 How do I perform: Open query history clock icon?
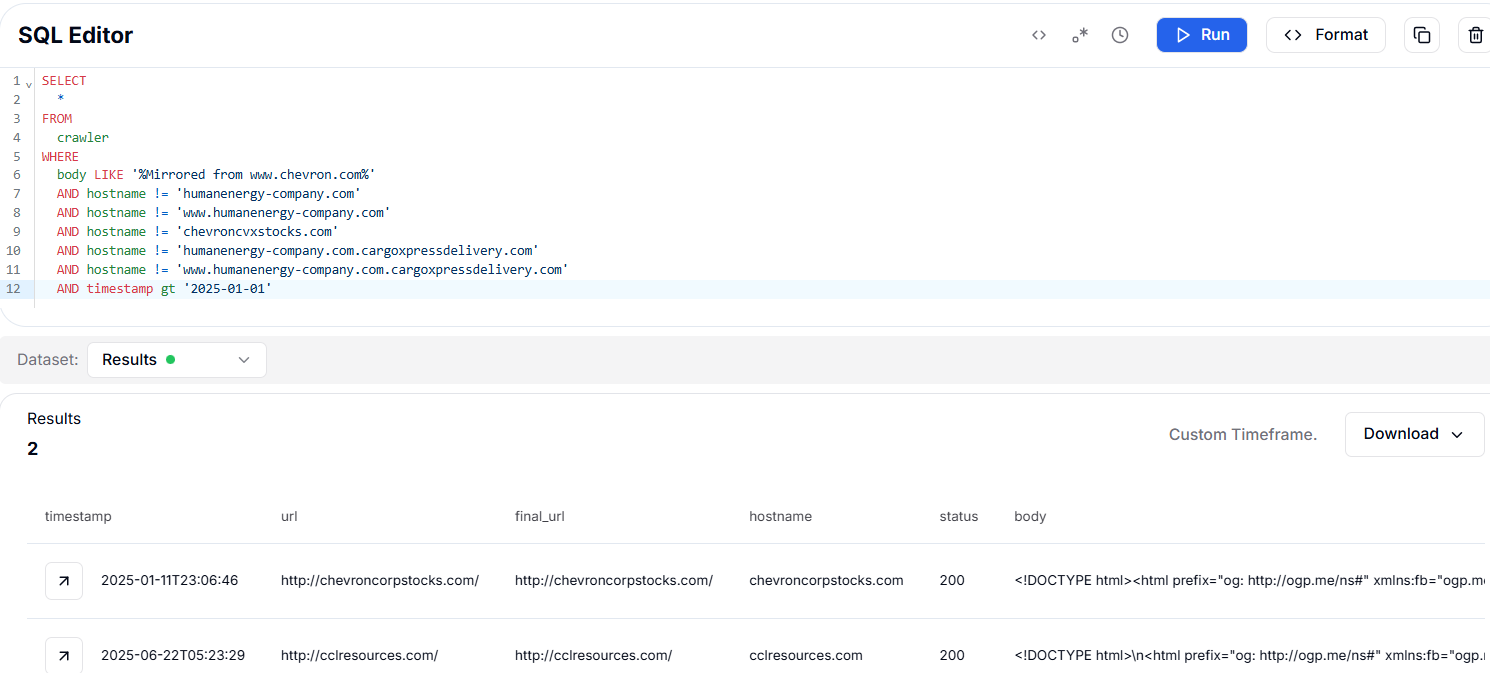click(1120, 35)
